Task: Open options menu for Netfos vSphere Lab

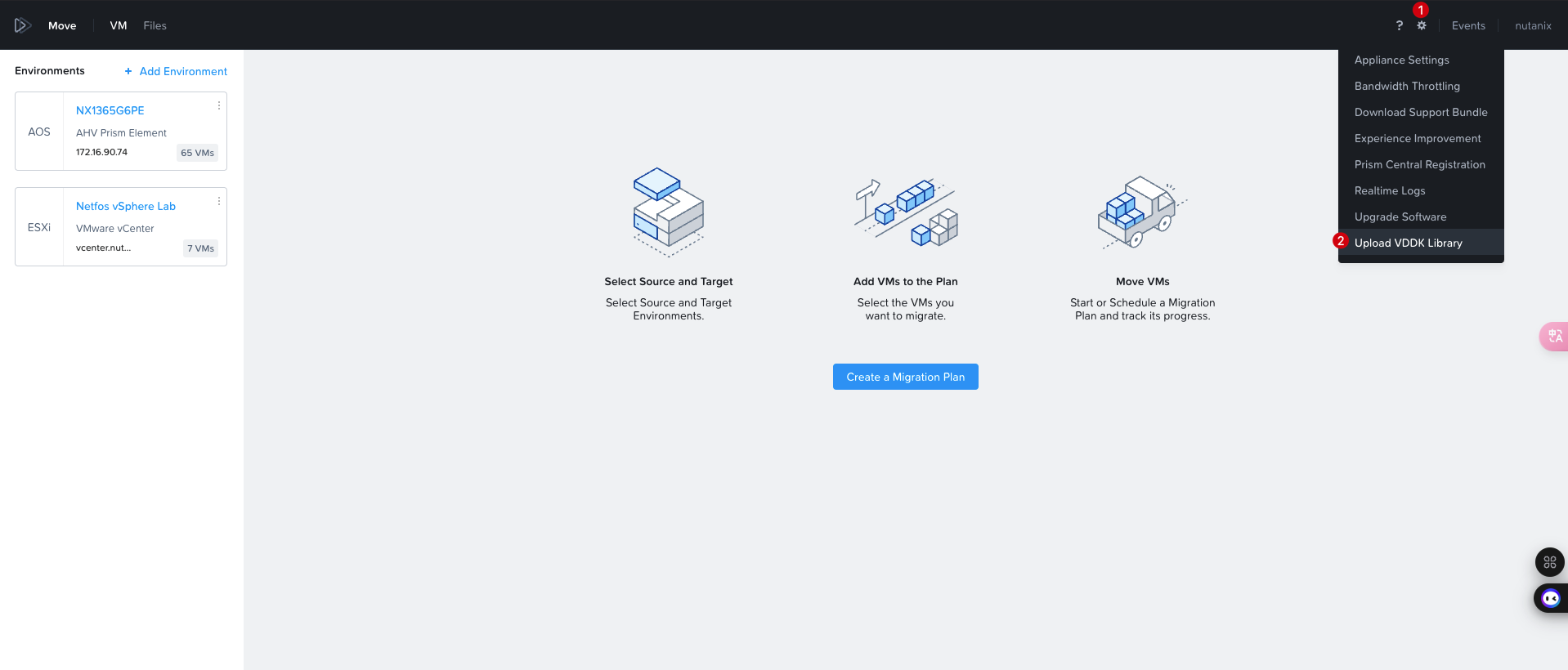Action: coord(219,201)
